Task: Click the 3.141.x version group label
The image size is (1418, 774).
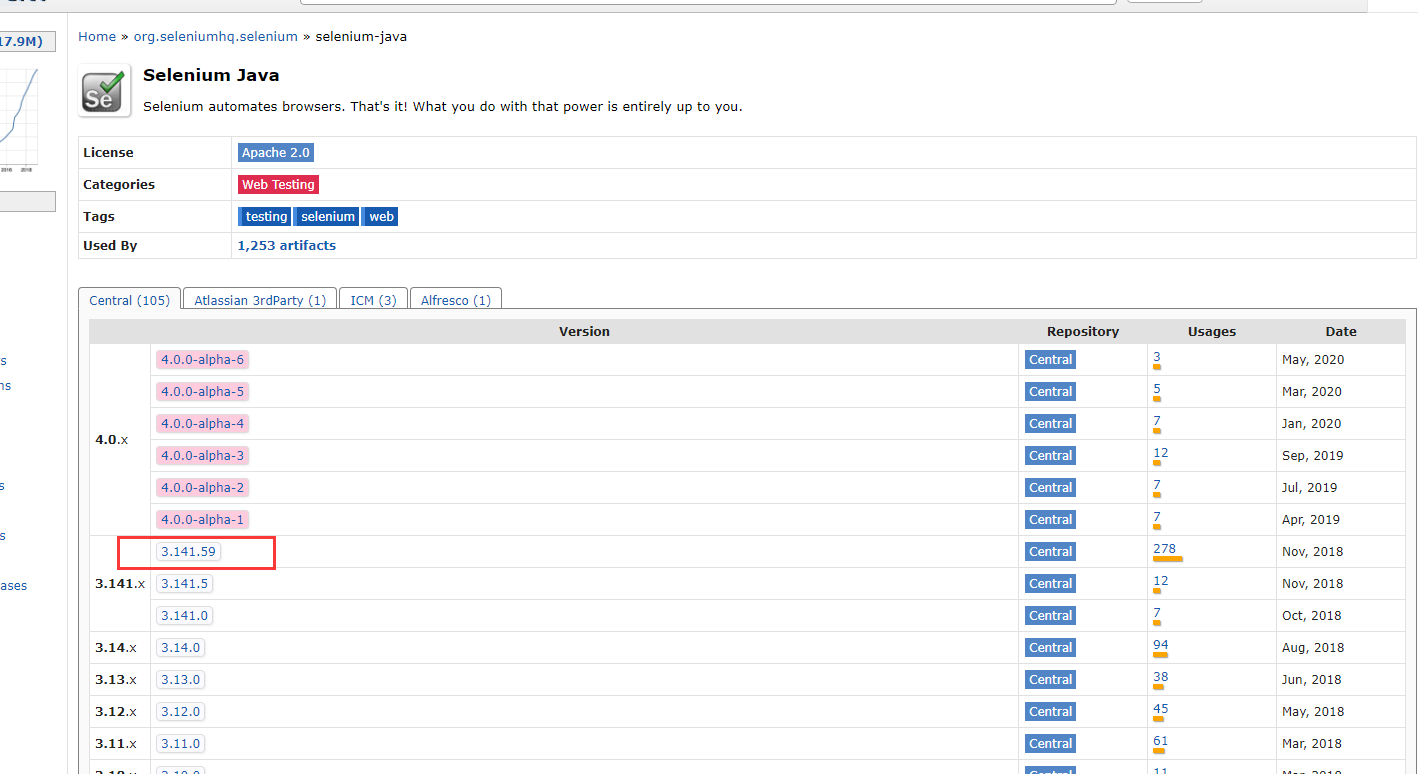Action: tap(120, 584)
